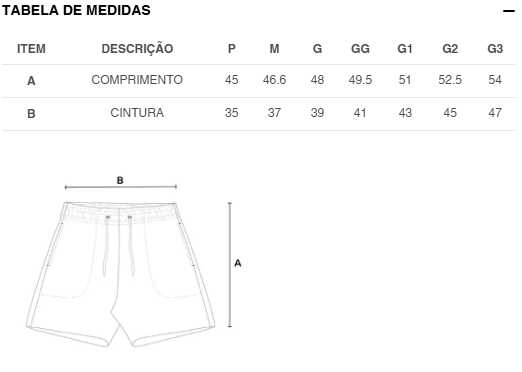The image size is (522, 372).
Task: Click the GG size column header
Action: tap(360, 49)
